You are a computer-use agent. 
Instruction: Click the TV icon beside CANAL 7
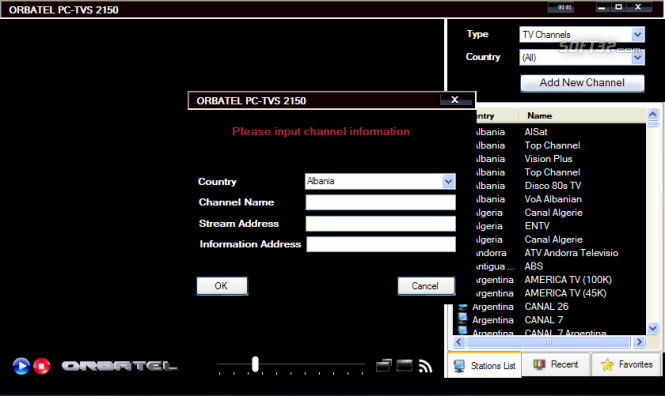pos(463,318)
